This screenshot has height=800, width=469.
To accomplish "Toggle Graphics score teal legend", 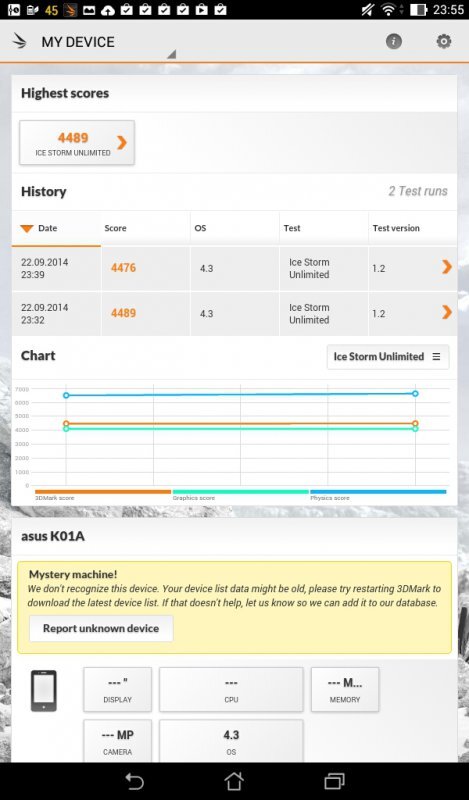I will [x=240, y=494].
